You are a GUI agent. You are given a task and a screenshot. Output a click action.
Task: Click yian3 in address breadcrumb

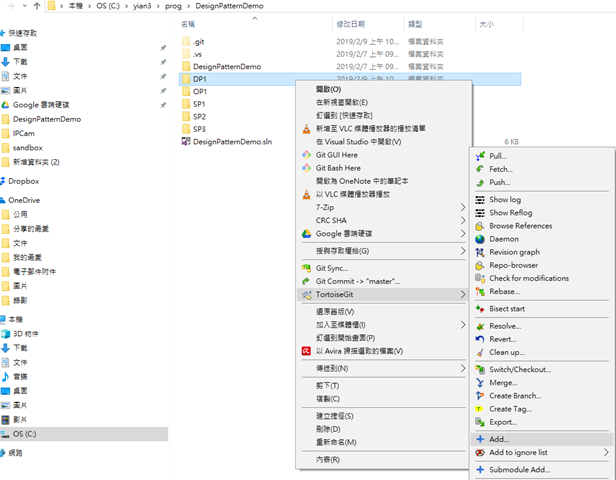click(142, 6)
